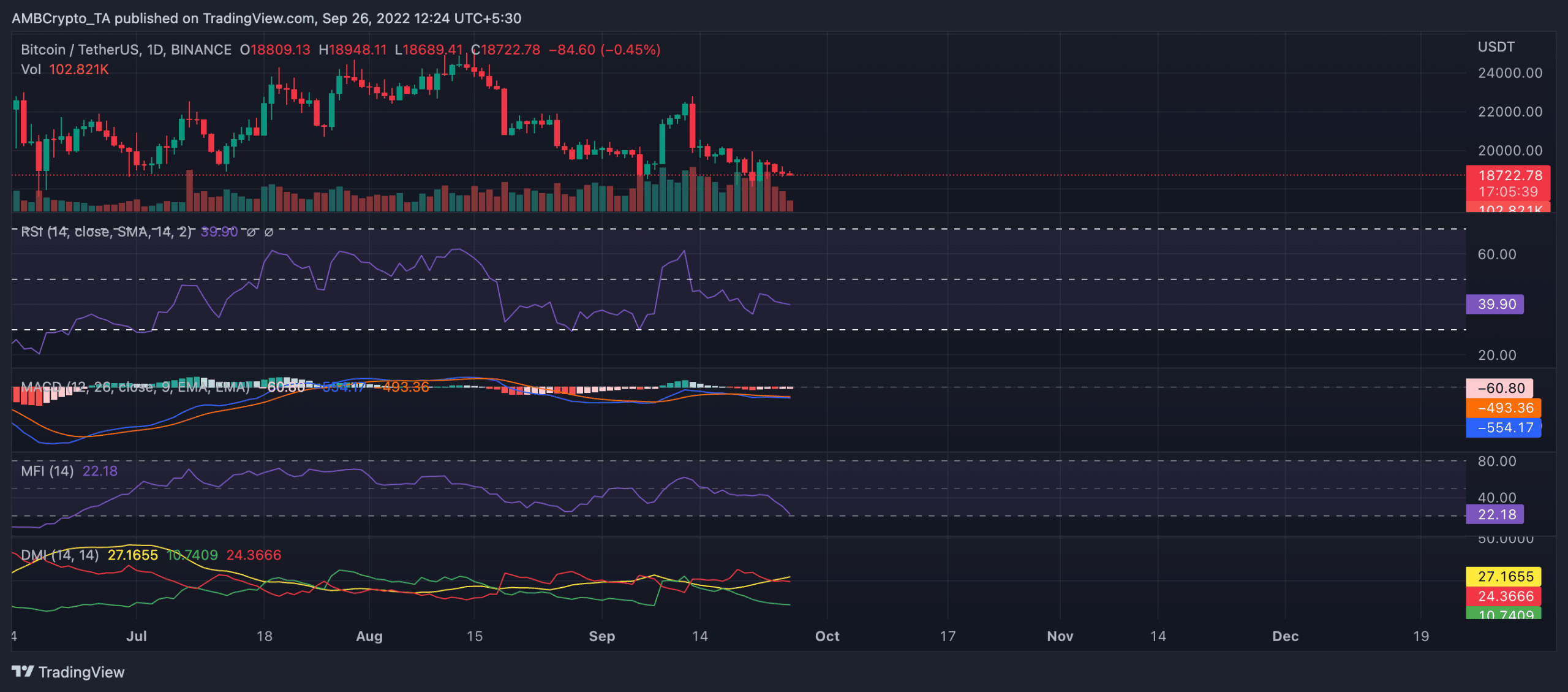Click the TradingView logo icon at bottom left

[23, 672]
